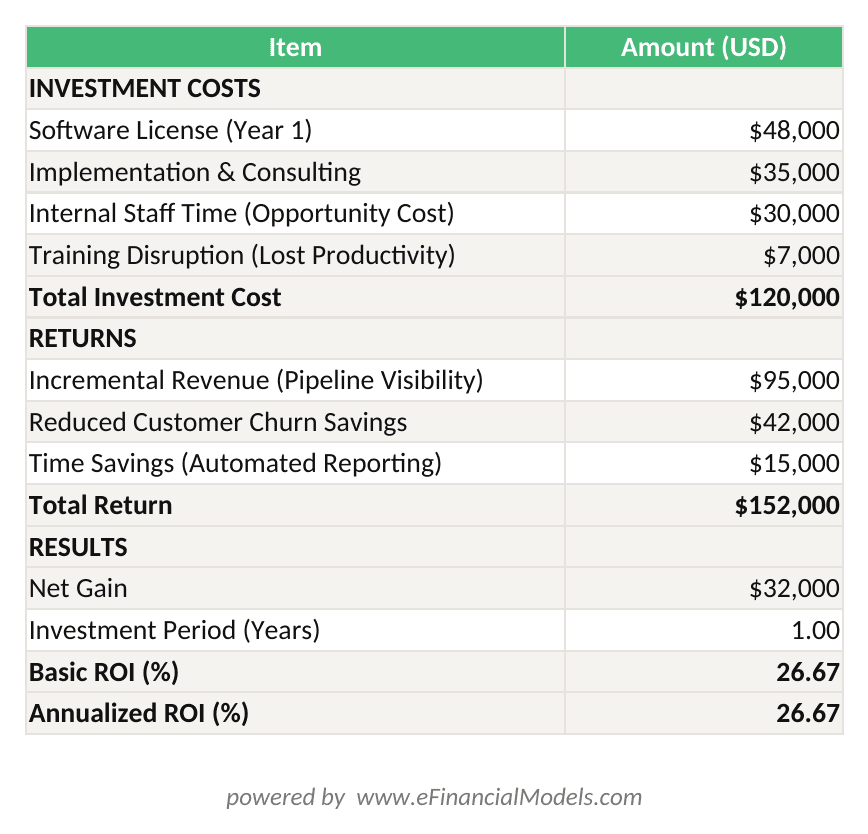Click the $95,000 amount cell

coord(704,381)
